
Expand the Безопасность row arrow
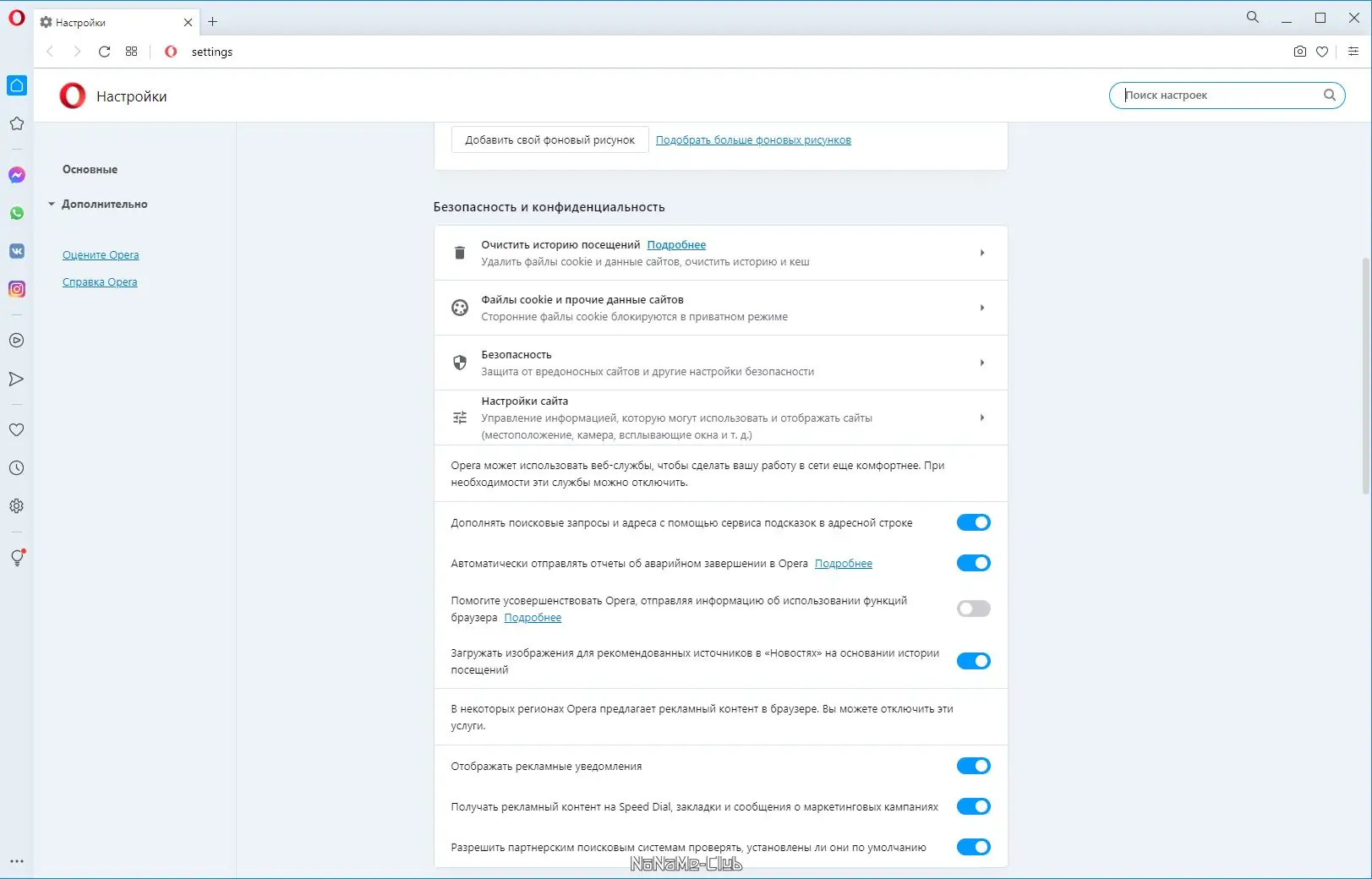(x=982, y=363)
